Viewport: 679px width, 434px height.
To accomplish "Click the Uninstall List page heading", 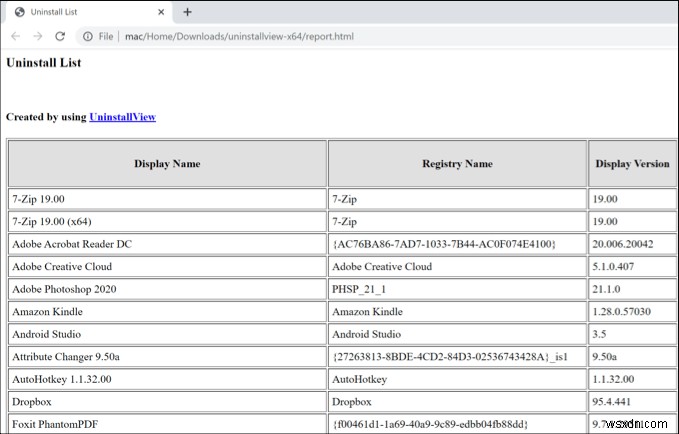I will point(44,63).
